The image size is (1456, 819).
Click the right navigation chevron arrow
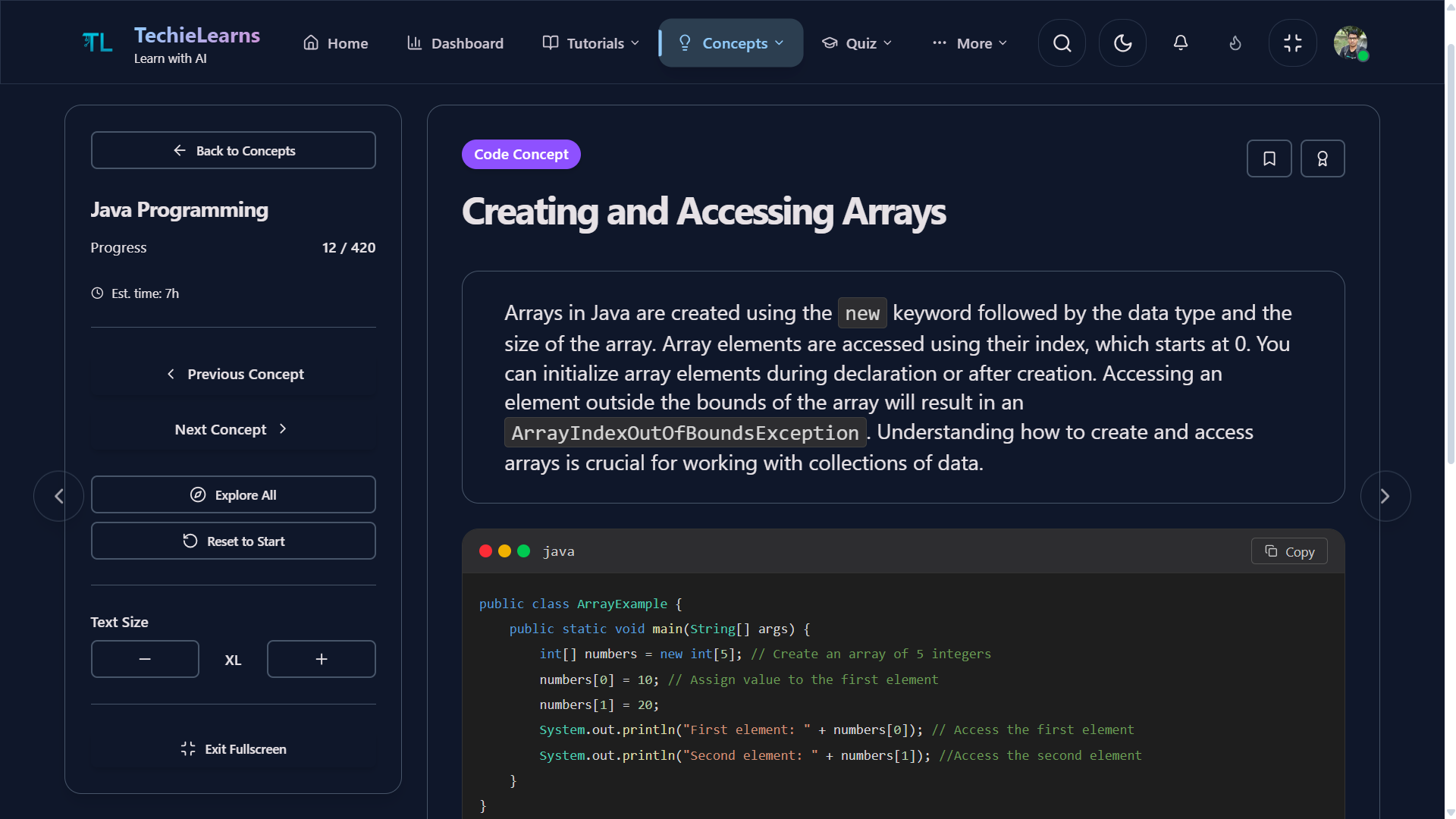1385,495
